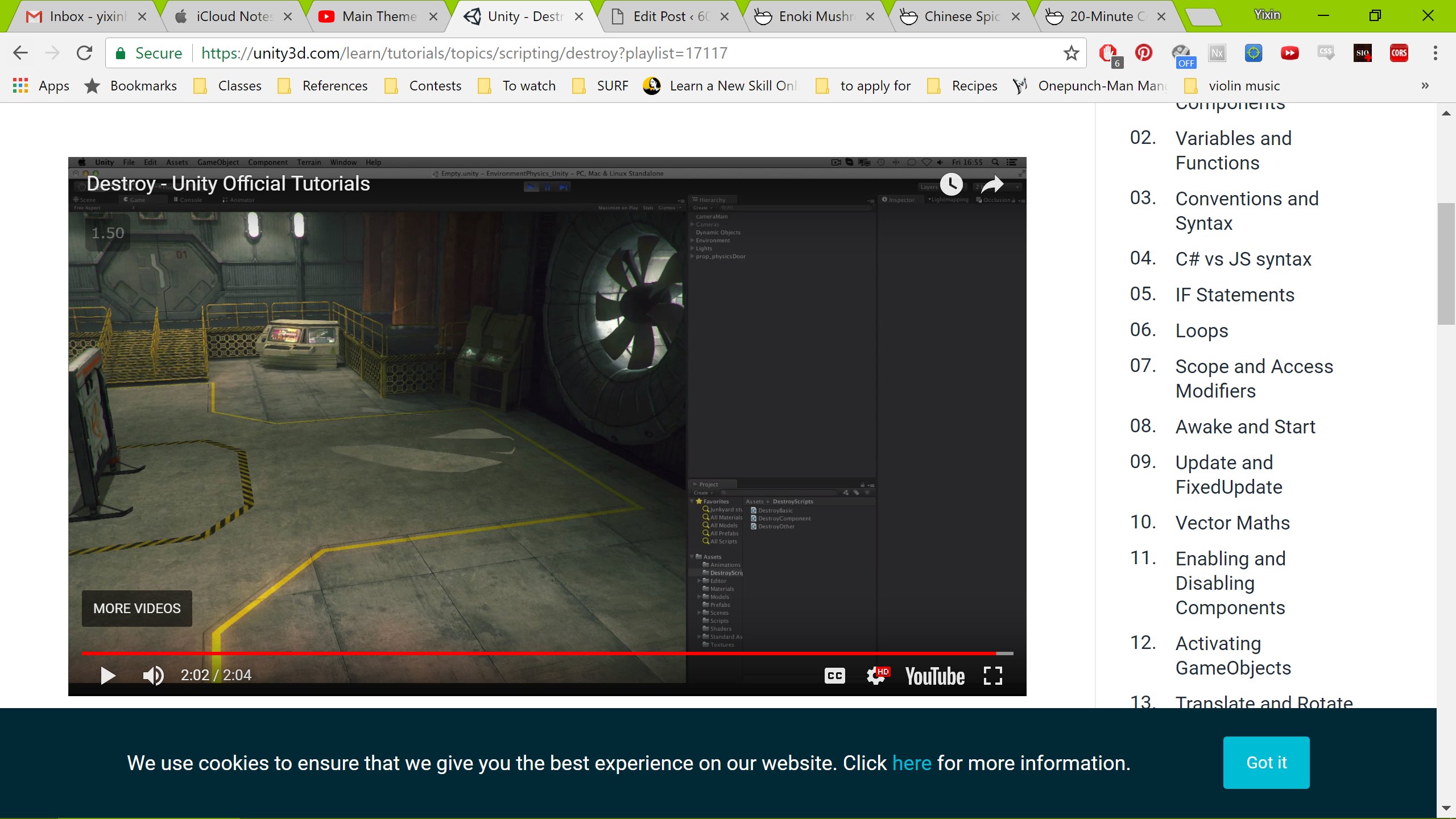Open the Variables and Functions lesson
This screenshot has height=819, width=1456.
click(1233, 151)
